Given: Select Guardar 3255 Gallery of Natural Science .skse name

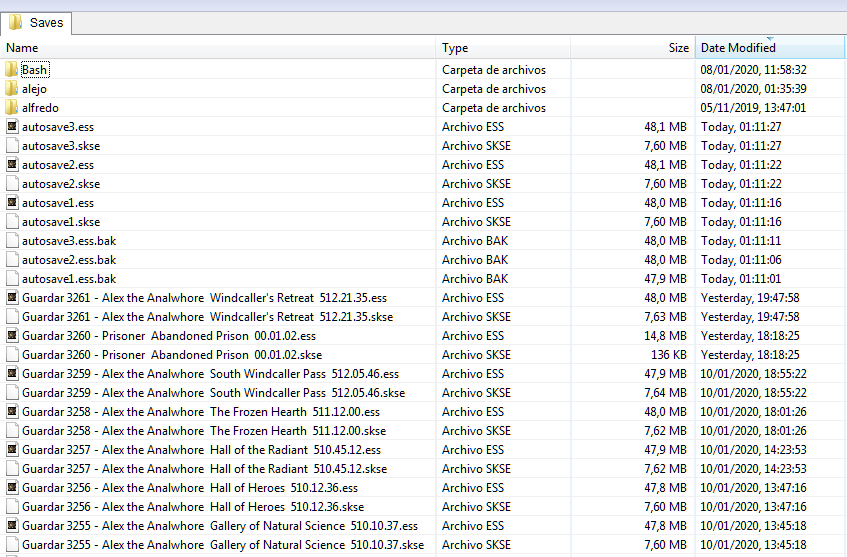Looking at the screenshot, I should 223,545.
